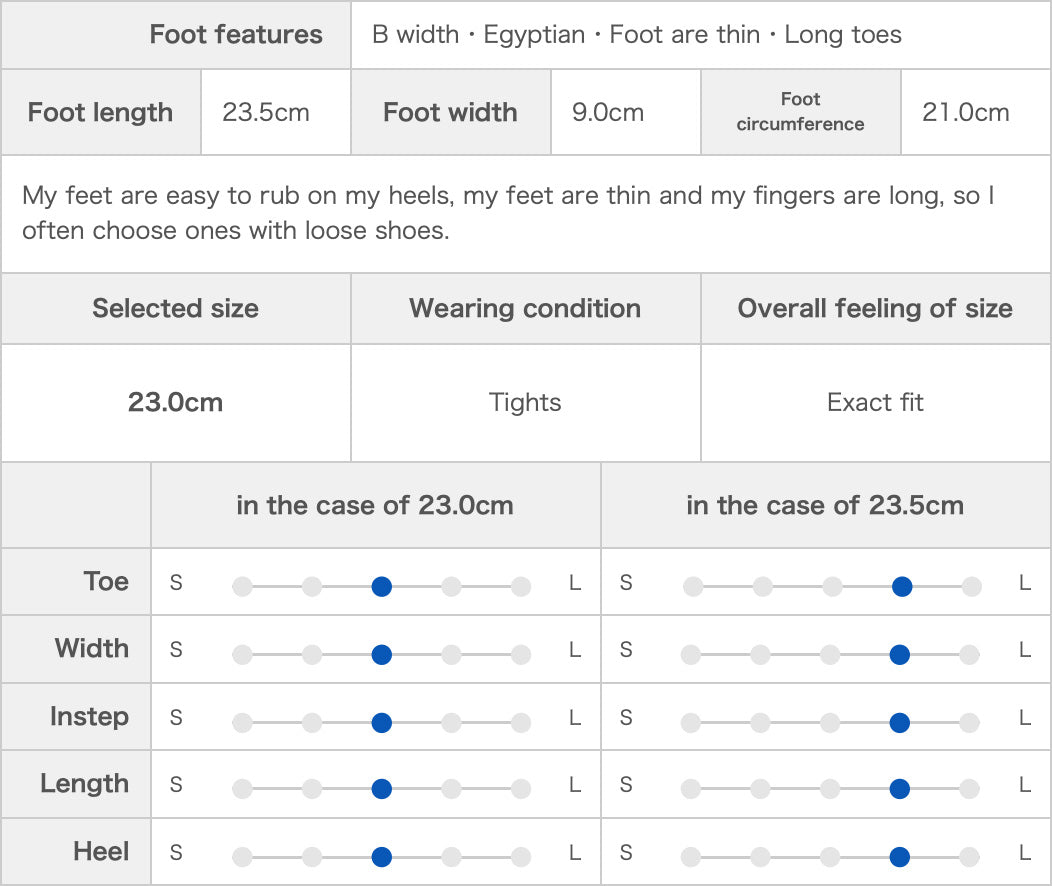Select the blue Toe dot for 23.0cm
The height and width of the screenshot is (886, 1052).
pos(381,586)
